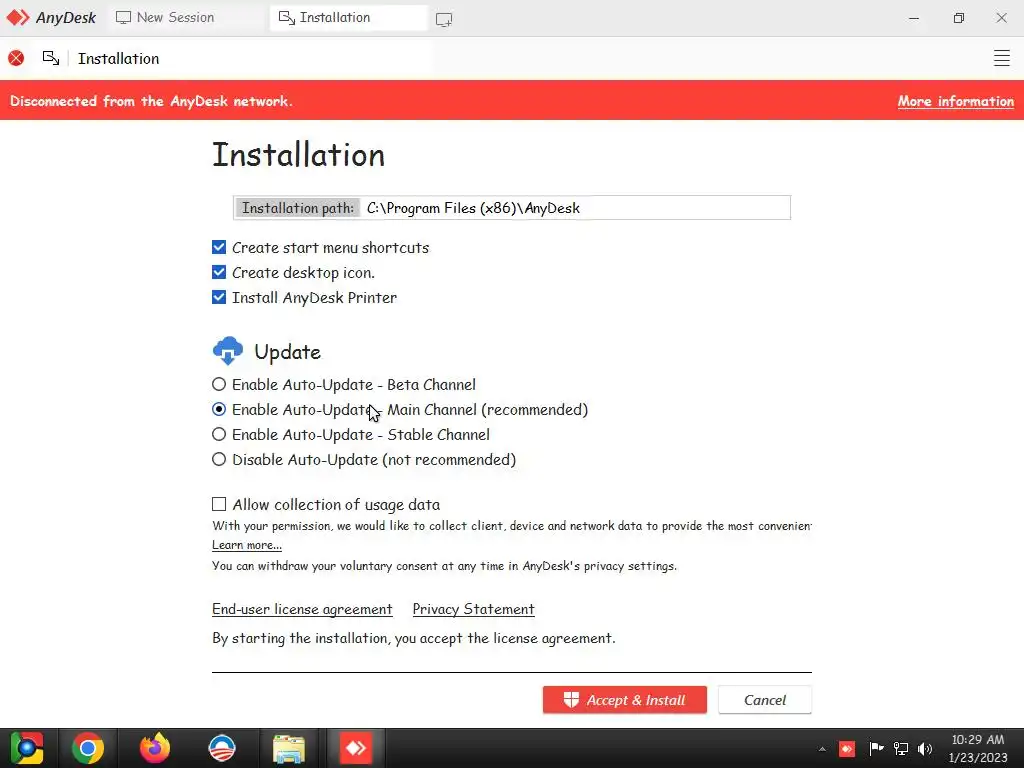The width and height of the screenshot is (1024, 768).
Task: Click the AnyDesk system tray icon
Action: coord(847,748)
